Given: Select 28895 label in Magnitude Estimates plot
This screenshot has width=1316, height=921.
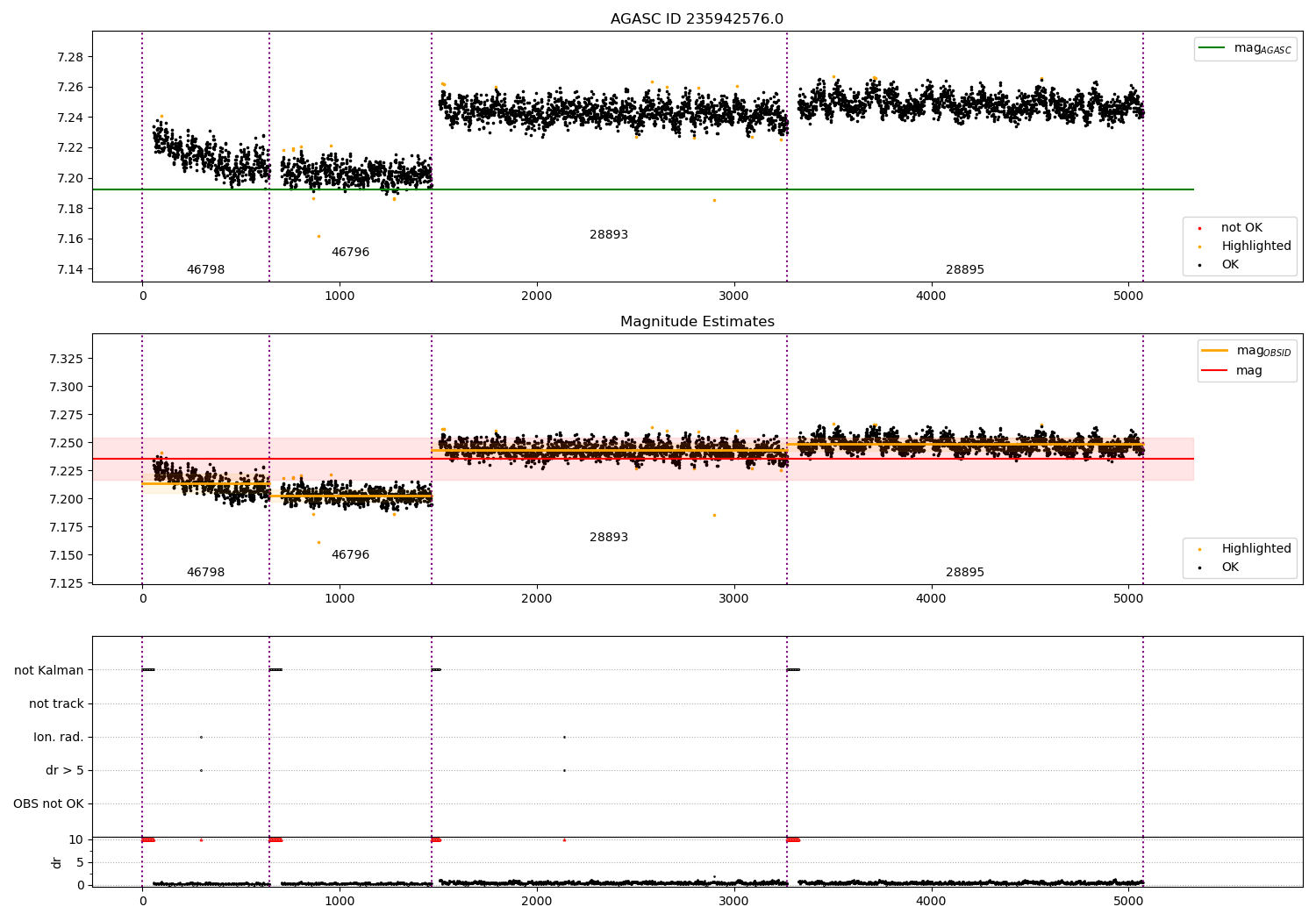Looking at the screenshot, I should tap(965, 573).
